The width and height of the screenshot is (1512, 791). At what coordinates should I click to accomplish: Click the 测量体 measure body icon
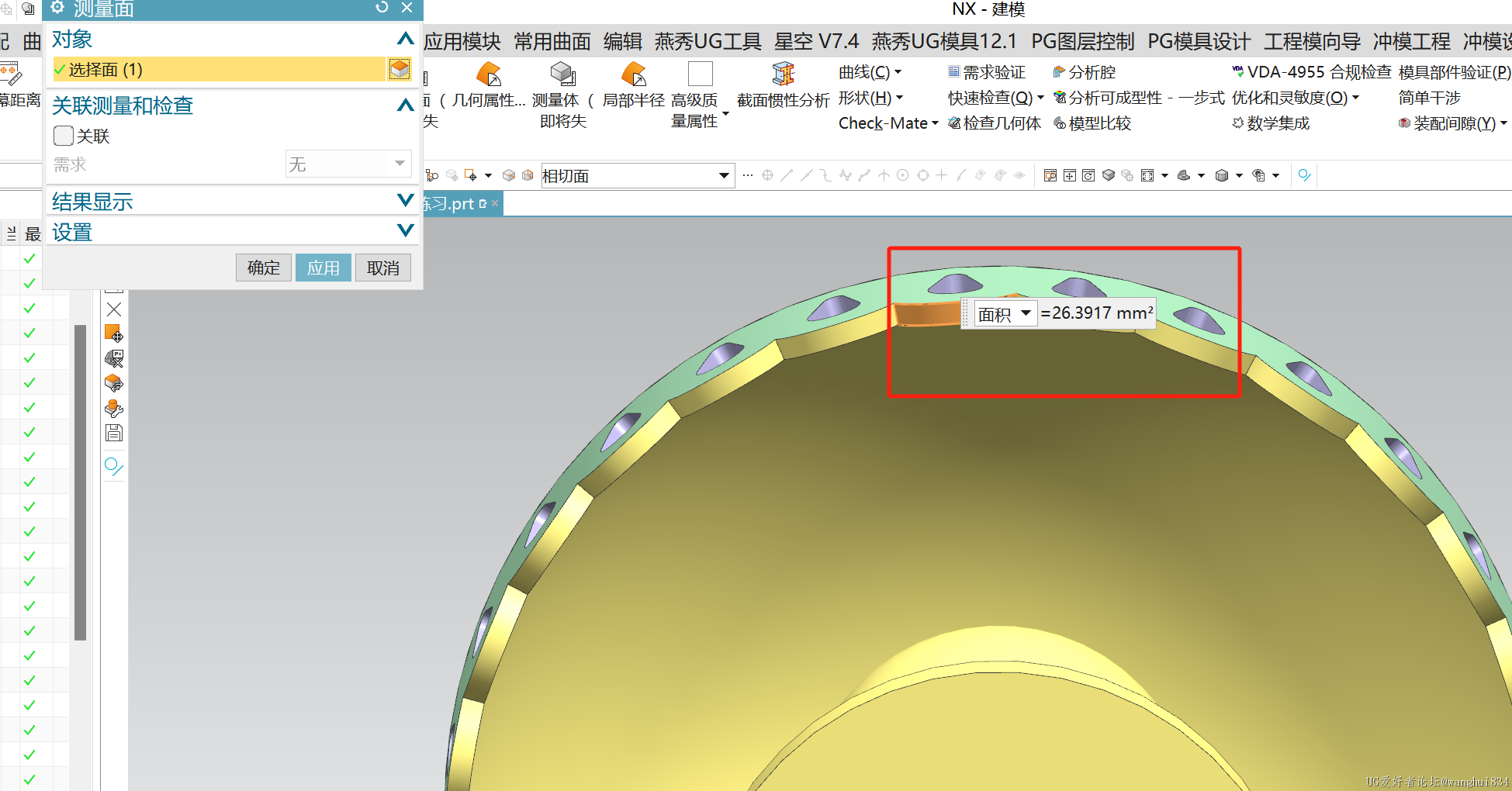click(563, 74)
